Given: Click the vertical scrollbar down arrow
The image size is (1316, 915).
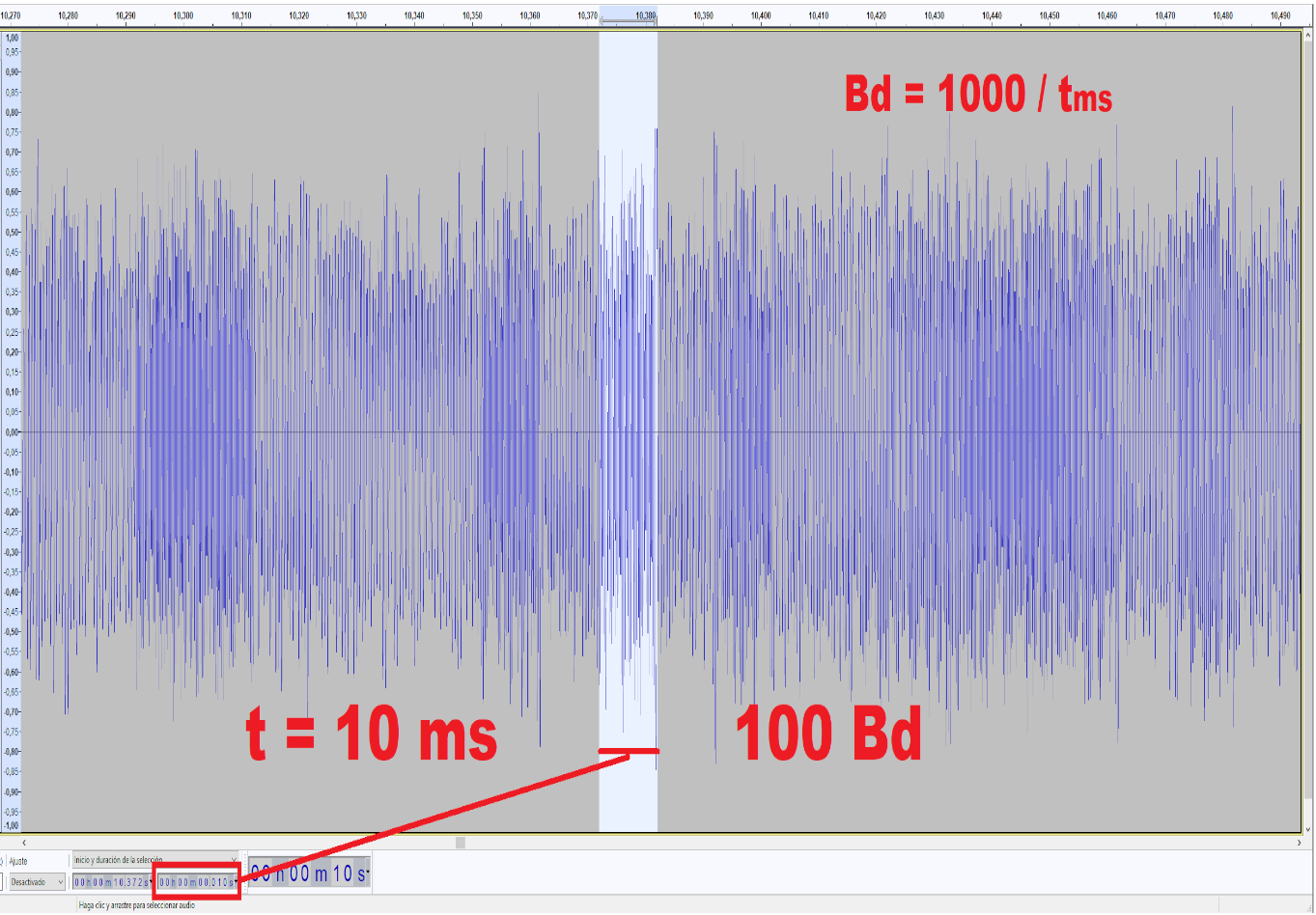Looking at the screenshot, I should tap(1308, 829).
